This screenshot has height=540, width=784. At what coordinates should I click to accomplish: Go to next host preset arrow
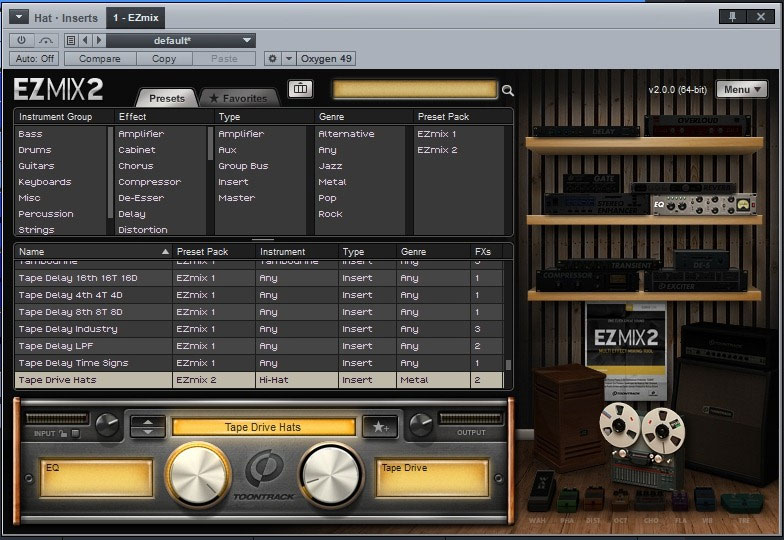pyautogui.click(x=98, y=40)
